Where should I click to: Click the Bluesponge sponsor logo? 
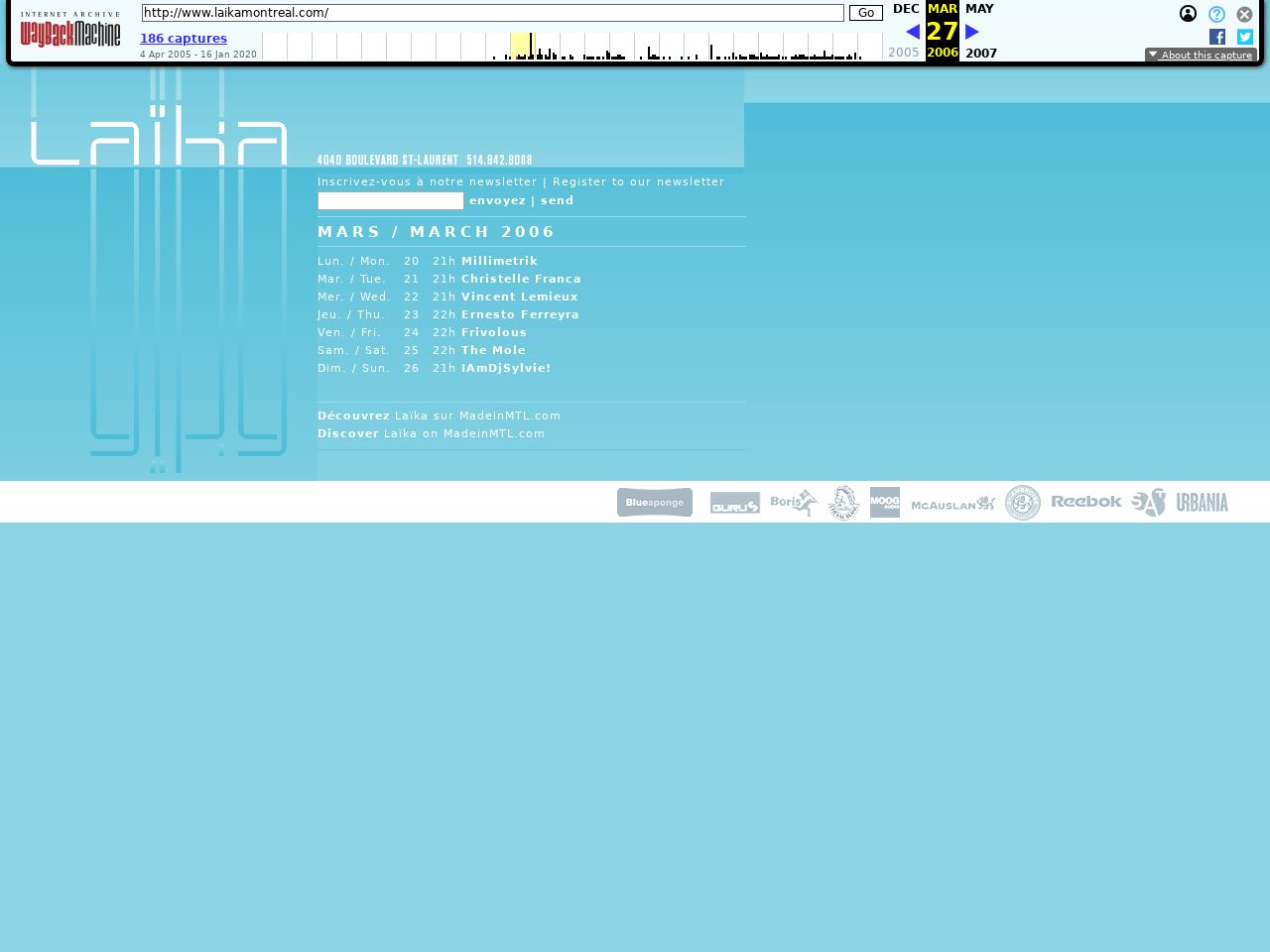click(x=655, y=503)
